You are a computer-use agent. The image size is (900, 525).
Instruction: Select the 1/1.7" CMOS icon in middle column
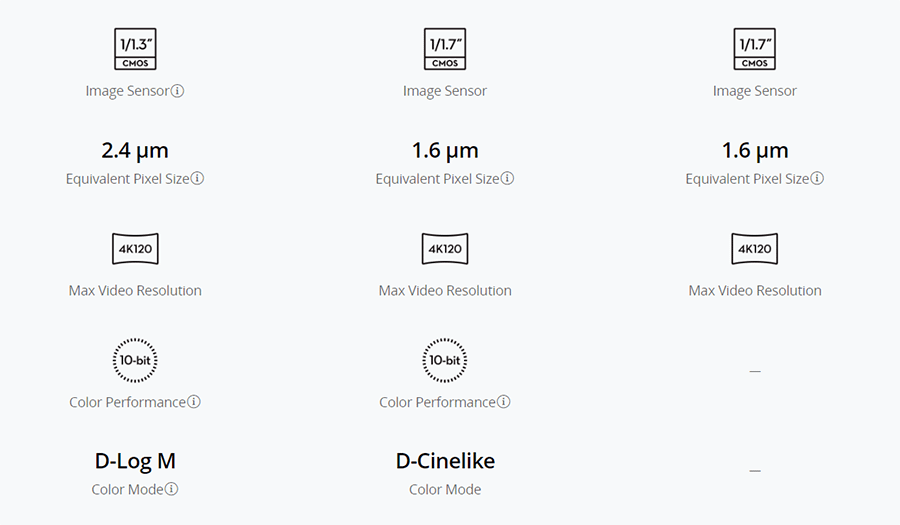pos(445,50)
